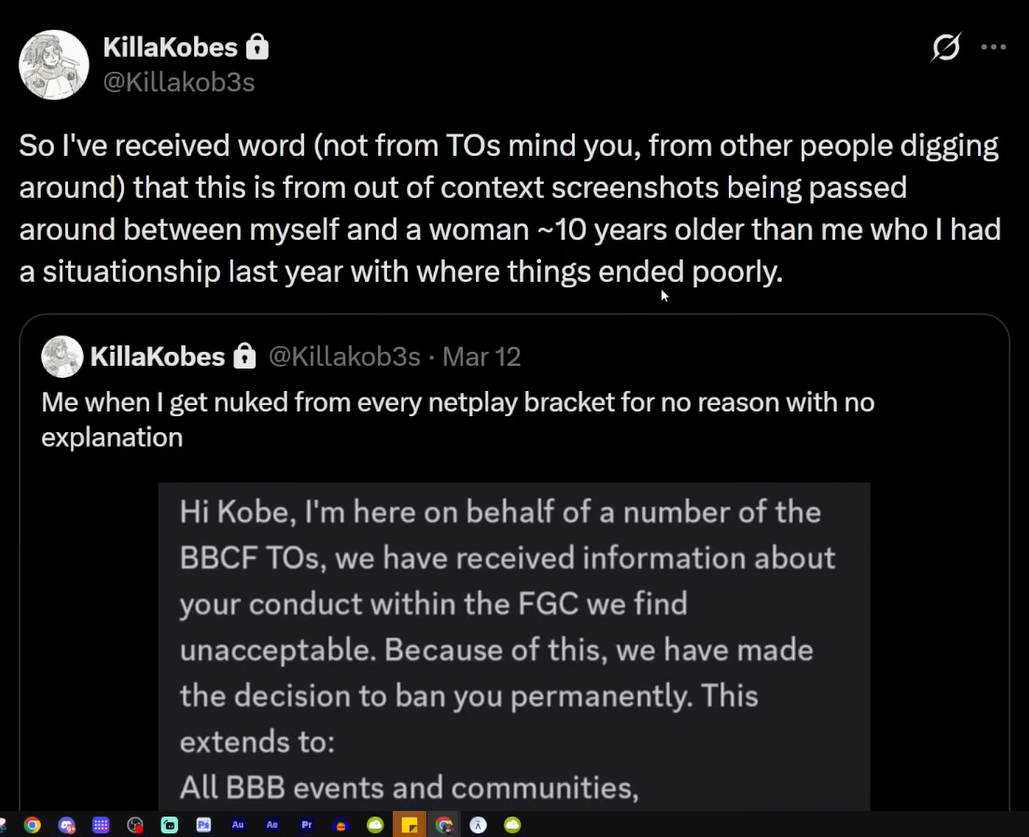Launch After Effects from the taskbar
Image resolution: width=1029 pixels, height=837 pixels.
tap(271, 826)
